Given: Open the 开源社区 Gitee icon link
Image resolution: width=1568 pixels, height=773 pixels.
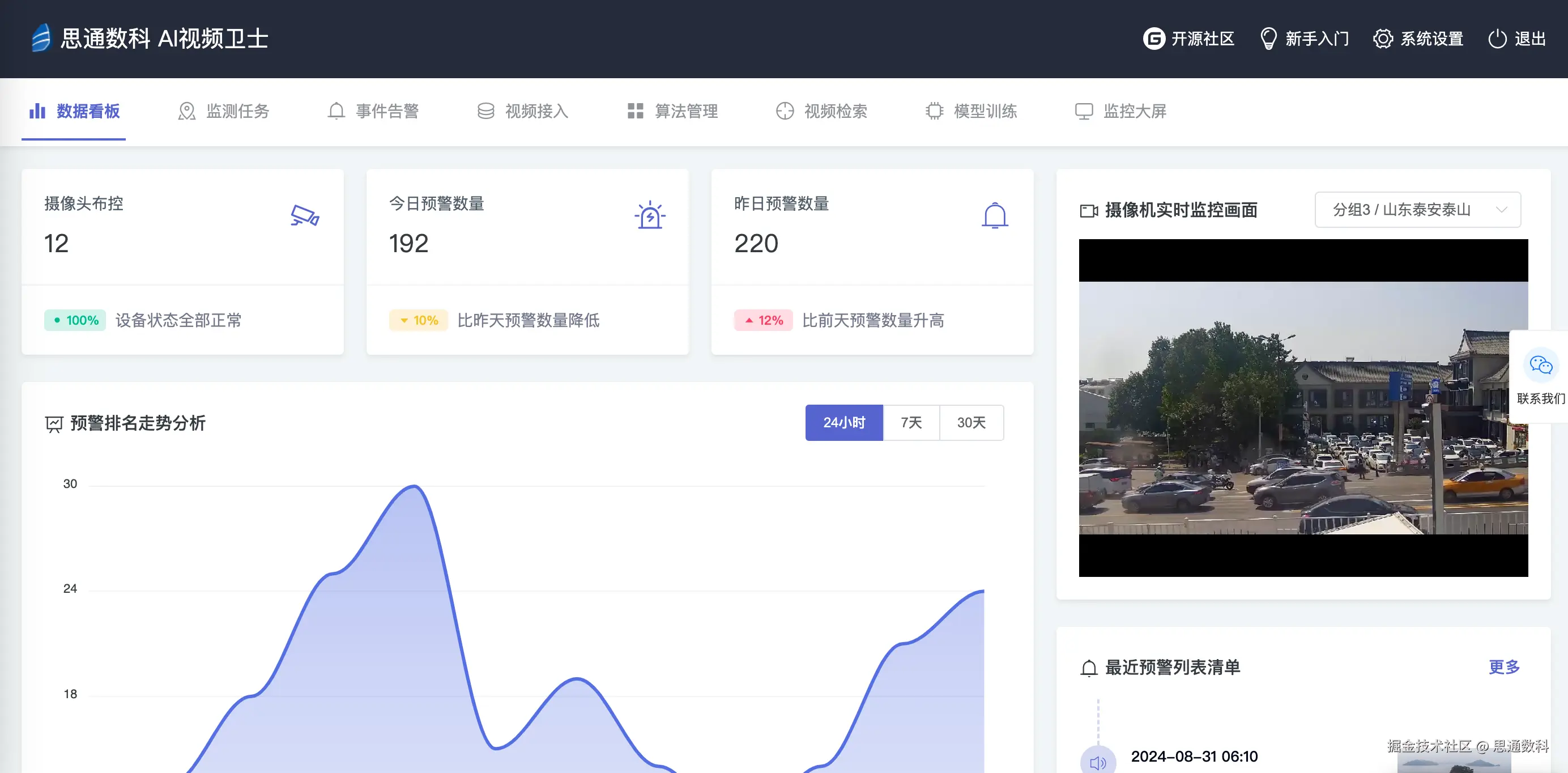Looking at the screenshot, I should [1153, 39].
